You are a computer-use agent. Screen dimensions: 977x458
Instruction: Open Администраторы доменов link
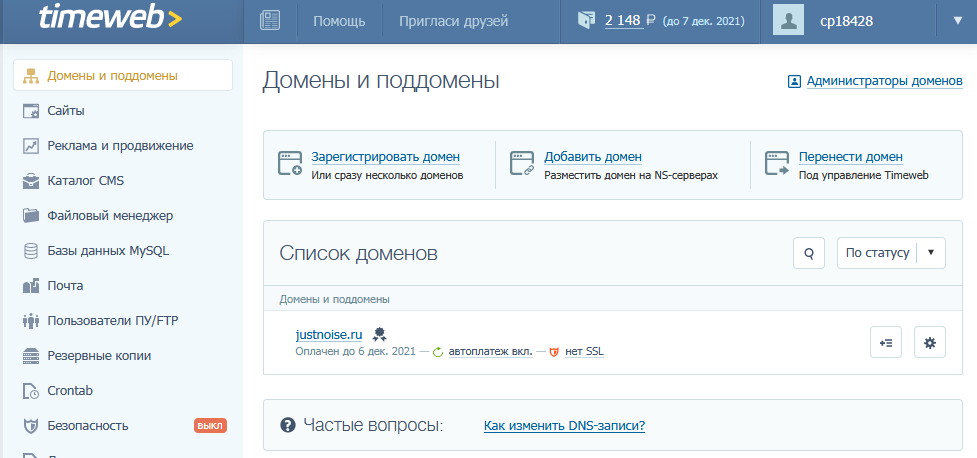pos(884,80)
